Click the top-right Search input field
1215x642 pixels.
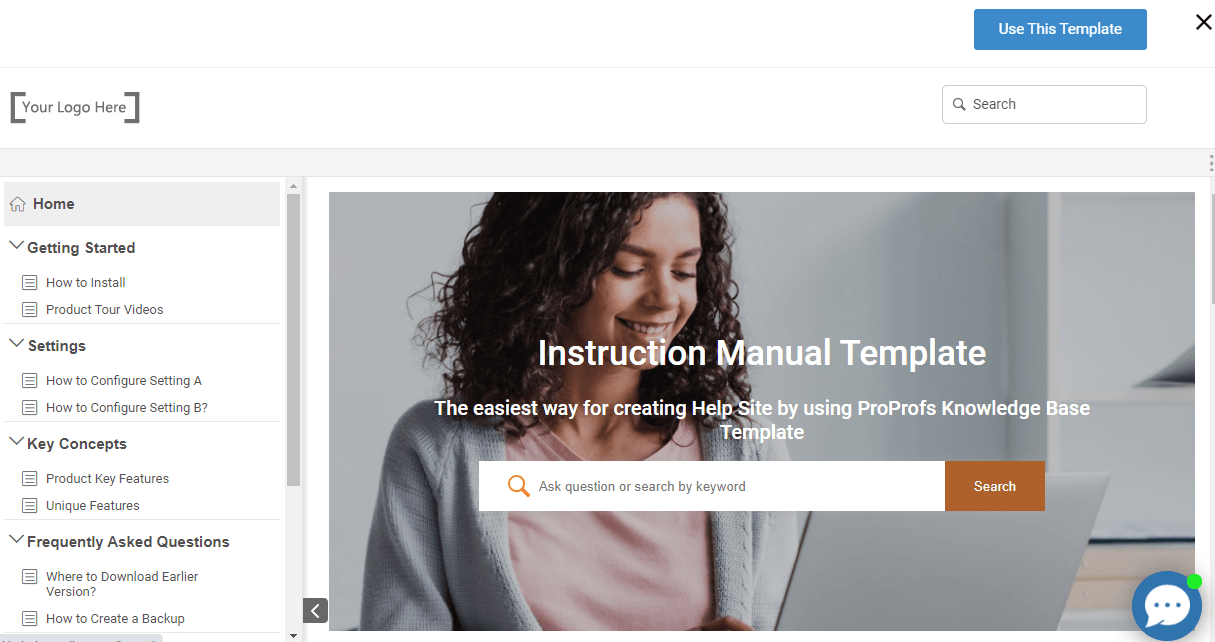(1044, 104)
